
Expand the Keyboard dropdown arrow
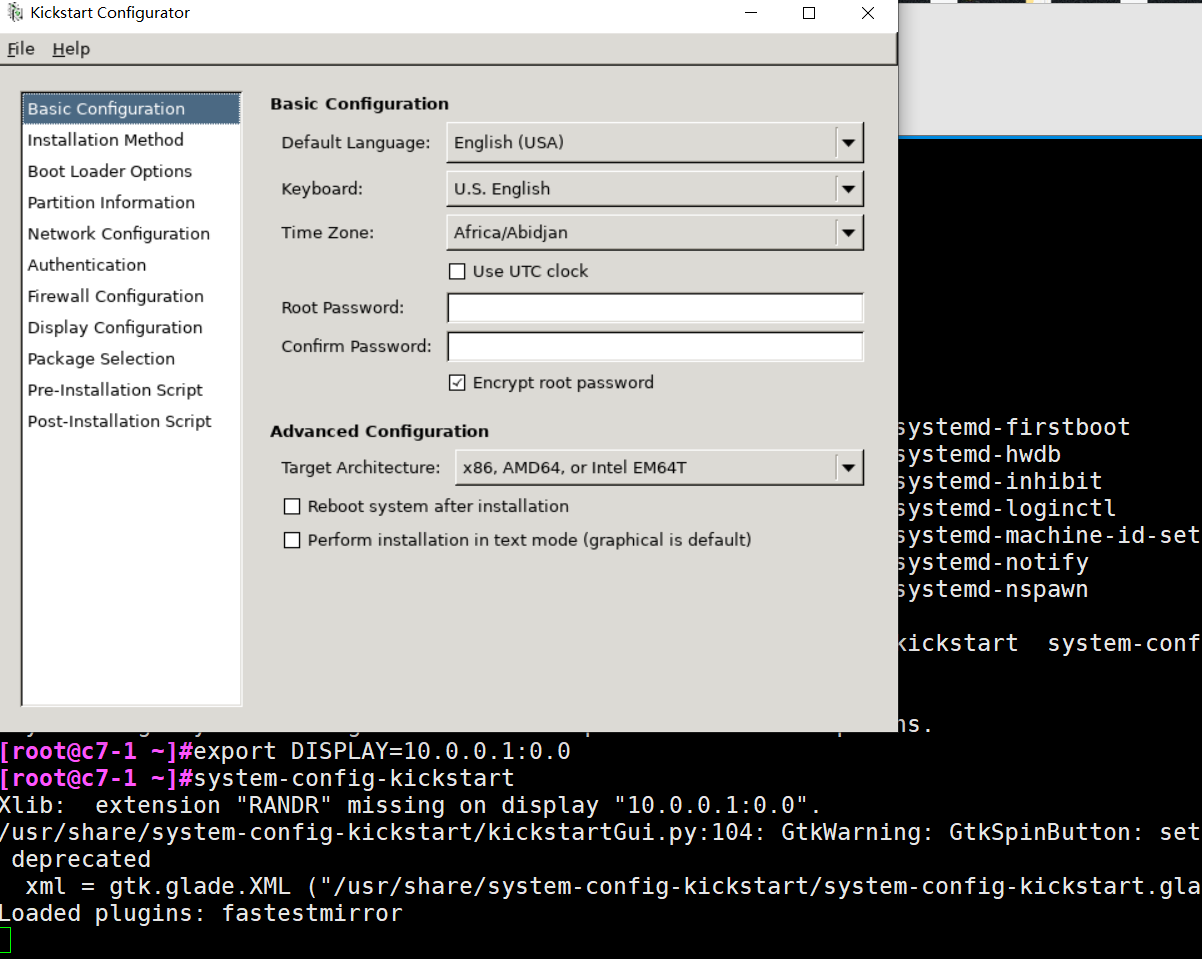(x=849, y=188)
